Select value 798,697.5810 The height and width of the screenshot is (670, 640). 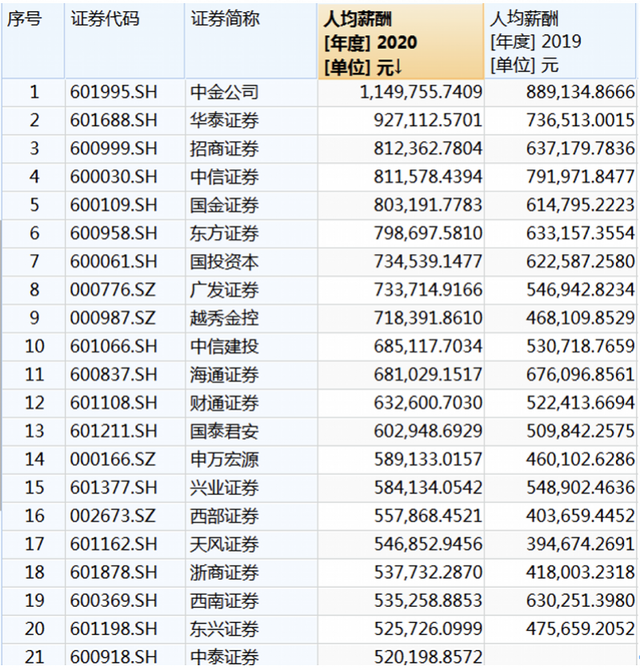401,233
